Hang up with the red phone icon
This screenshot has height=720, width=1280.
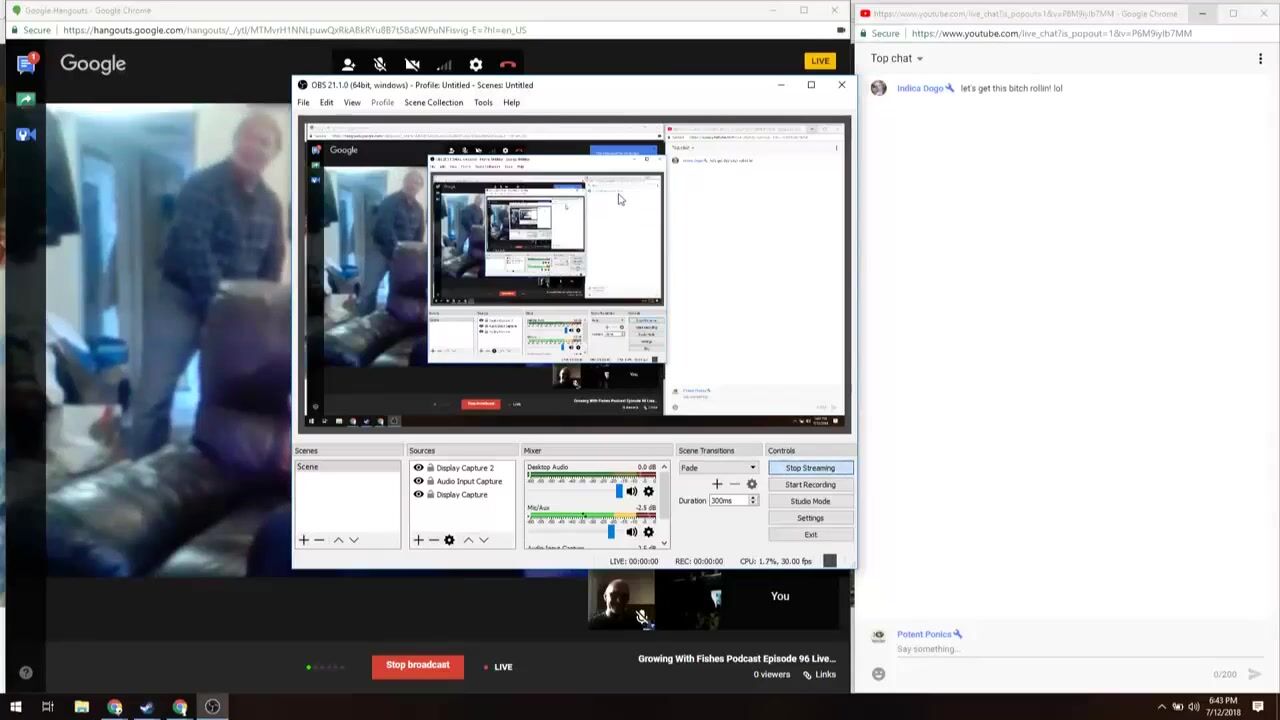click(x=508, y=65)
